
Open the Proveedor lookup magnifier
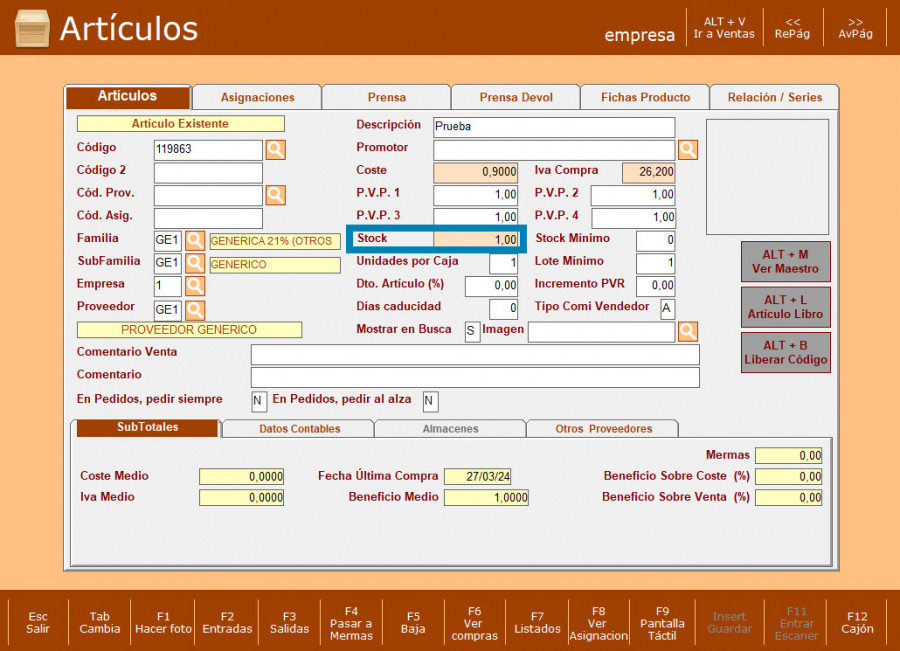tap(195, 310)
